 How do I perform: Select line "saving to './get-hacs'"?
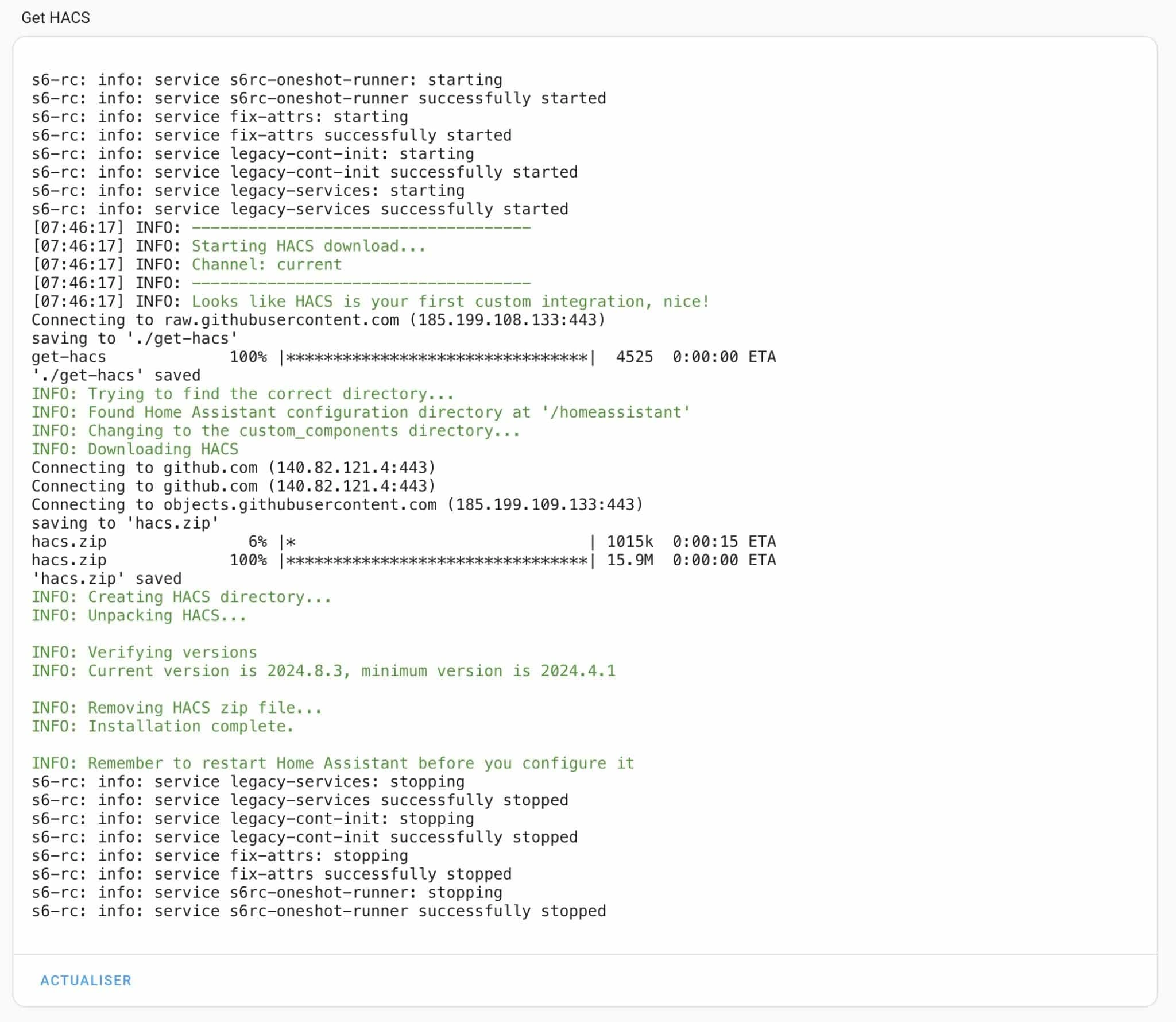135,338
